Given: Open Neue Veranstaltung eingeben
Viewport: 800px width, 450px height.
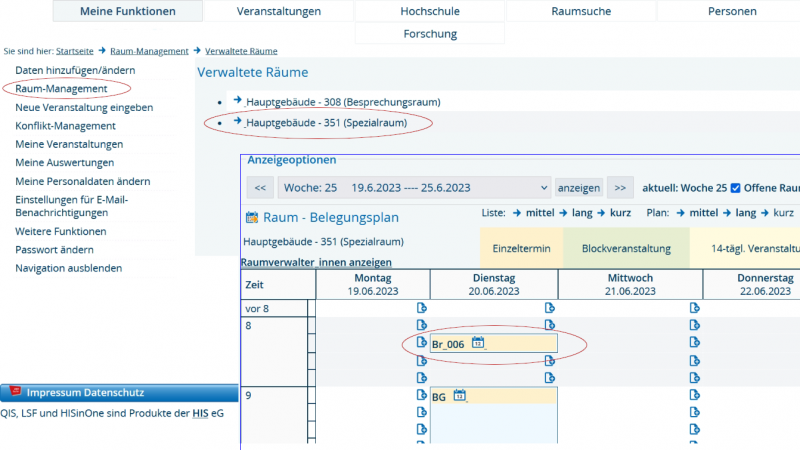Looking at the screenshot, I should [84, 108].
